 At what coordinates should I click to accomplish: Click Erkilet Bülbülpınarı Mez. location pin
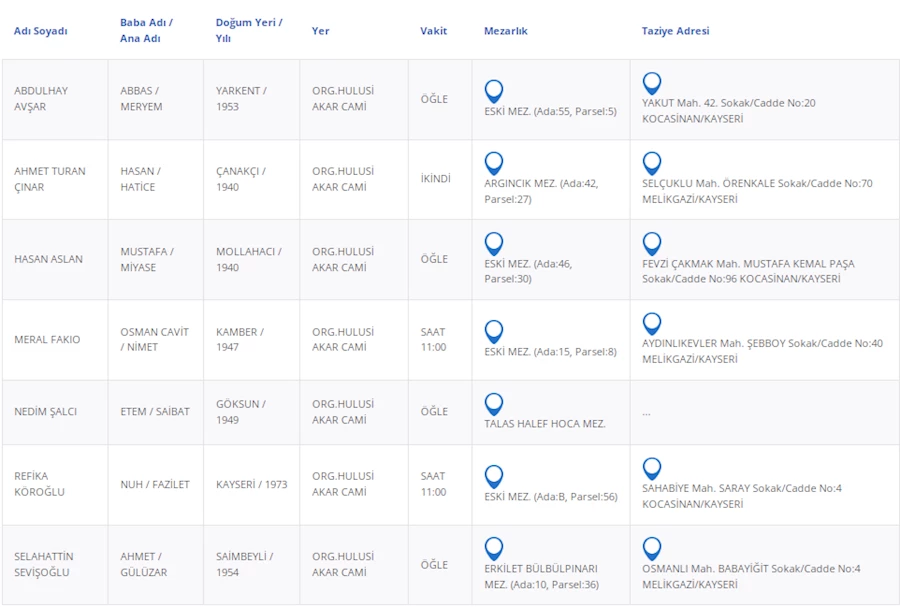click(x=493, y=548)
